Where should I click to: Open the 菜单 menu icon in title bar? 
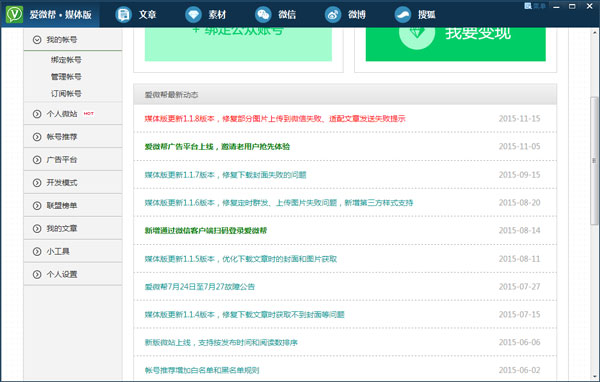pyautogui.click(x=535, y=6)
